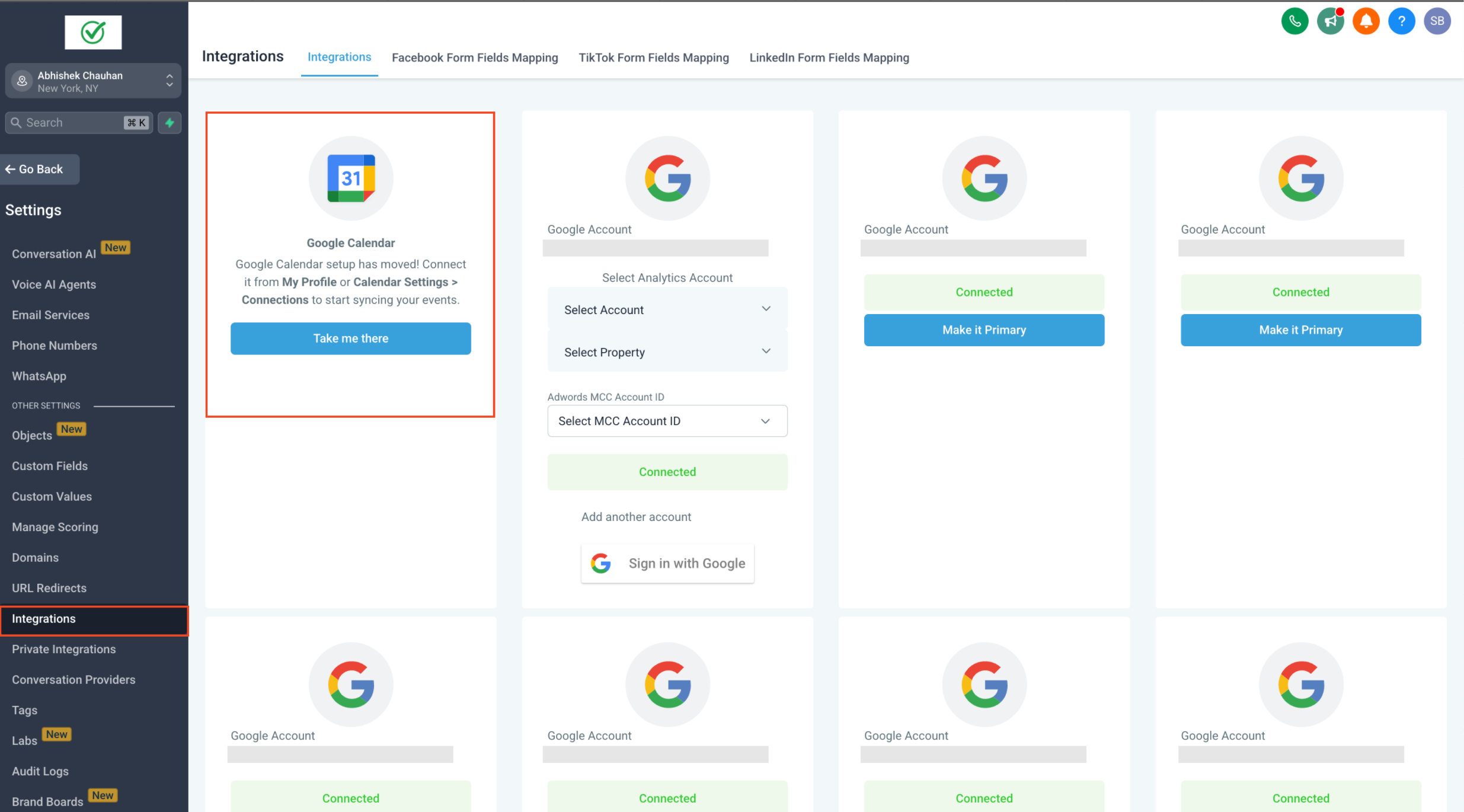Open the orange notifications bell

pos(1366,21)
